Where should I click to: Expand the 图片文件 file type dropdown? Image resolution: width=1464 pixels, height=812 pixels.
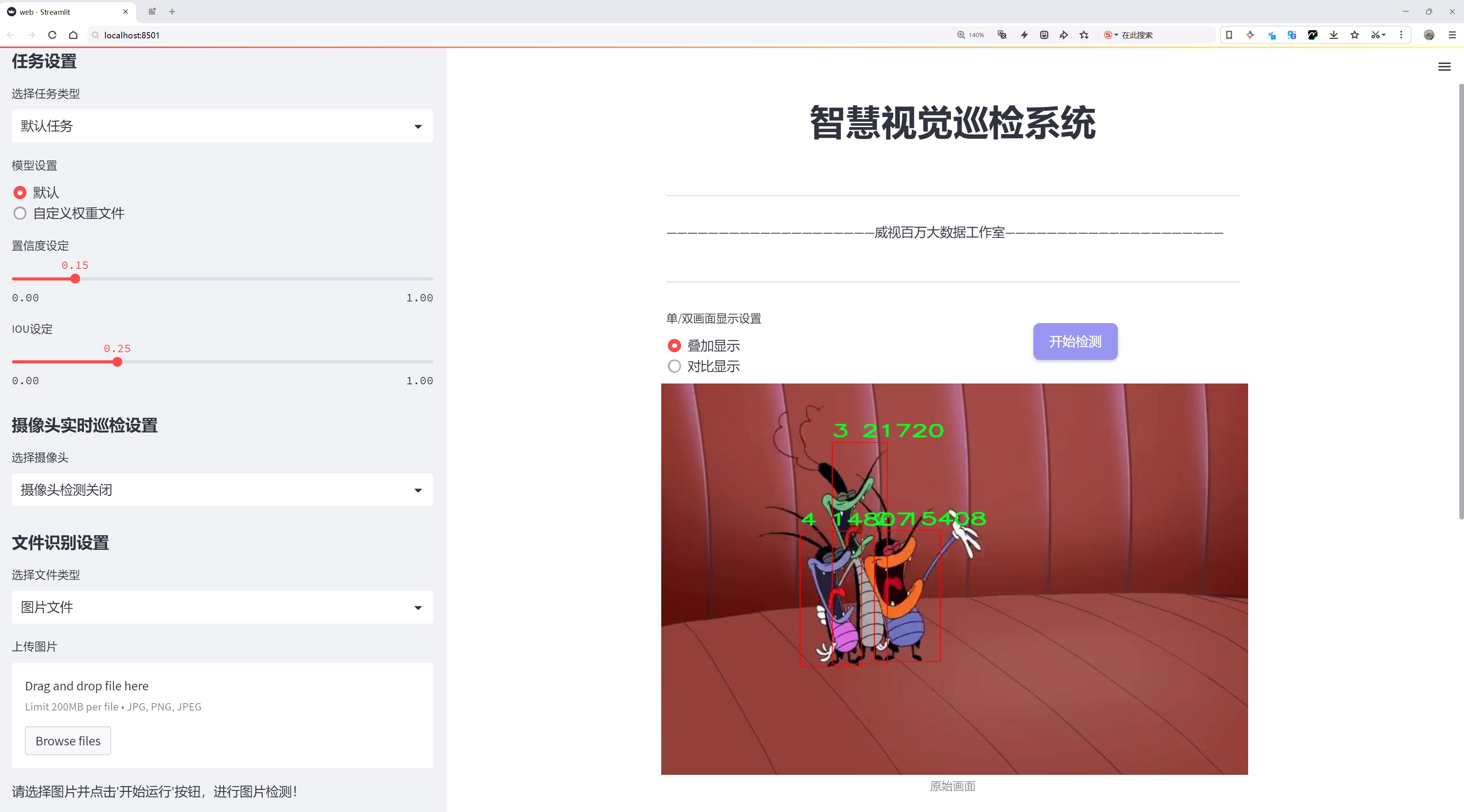tap(222, 607)
